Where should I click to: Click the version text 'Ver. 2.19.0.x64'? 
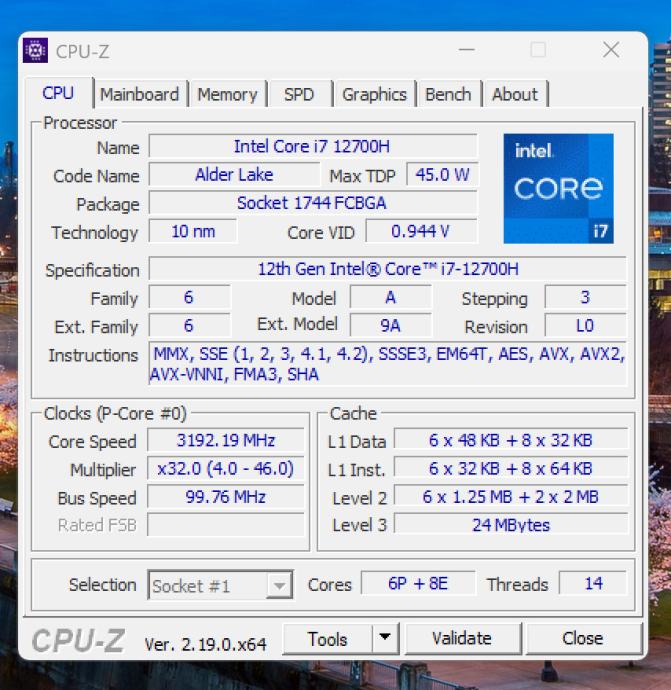click(205, 645)
